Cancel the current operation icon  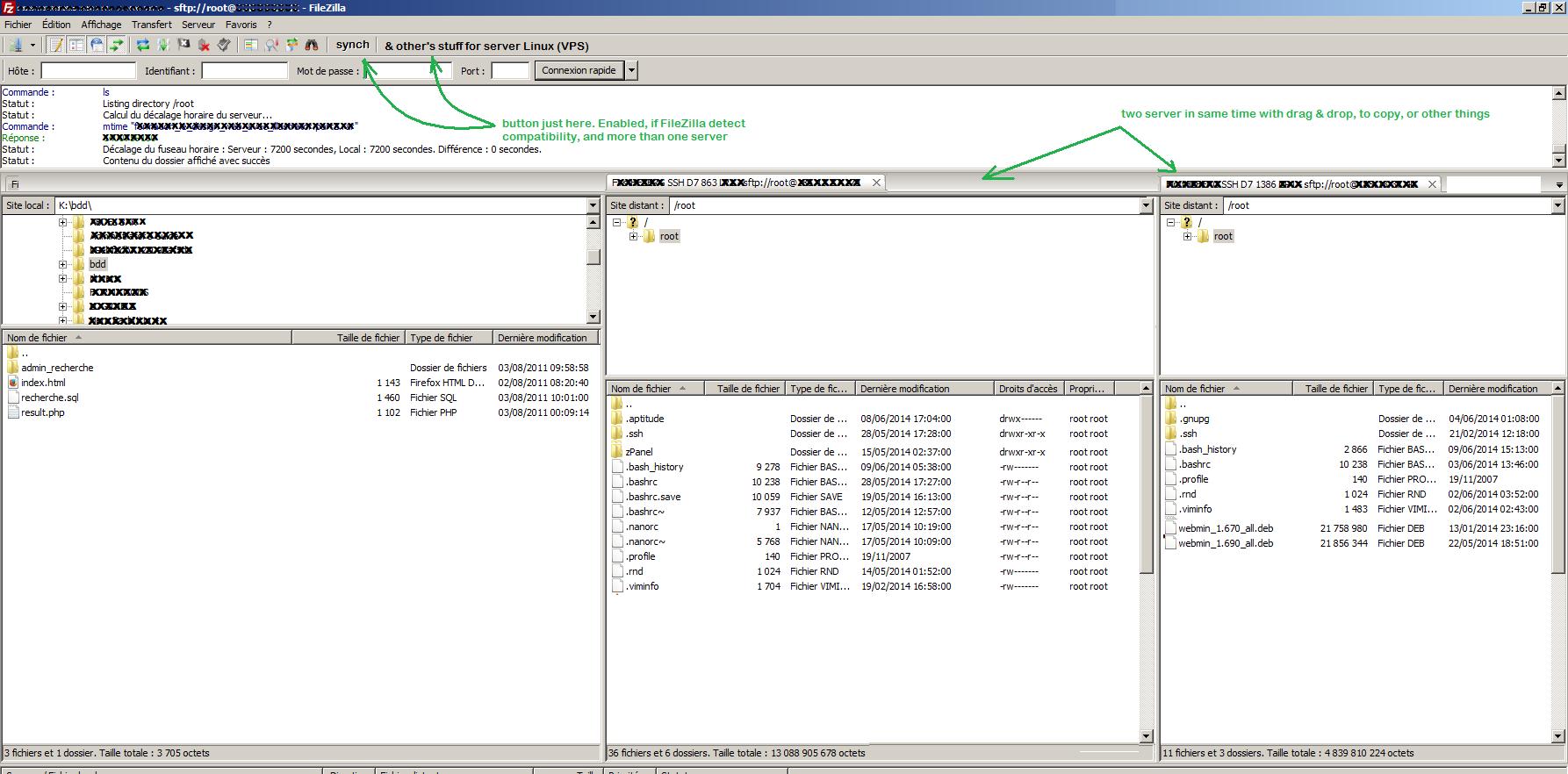click(x=183, y=45)
